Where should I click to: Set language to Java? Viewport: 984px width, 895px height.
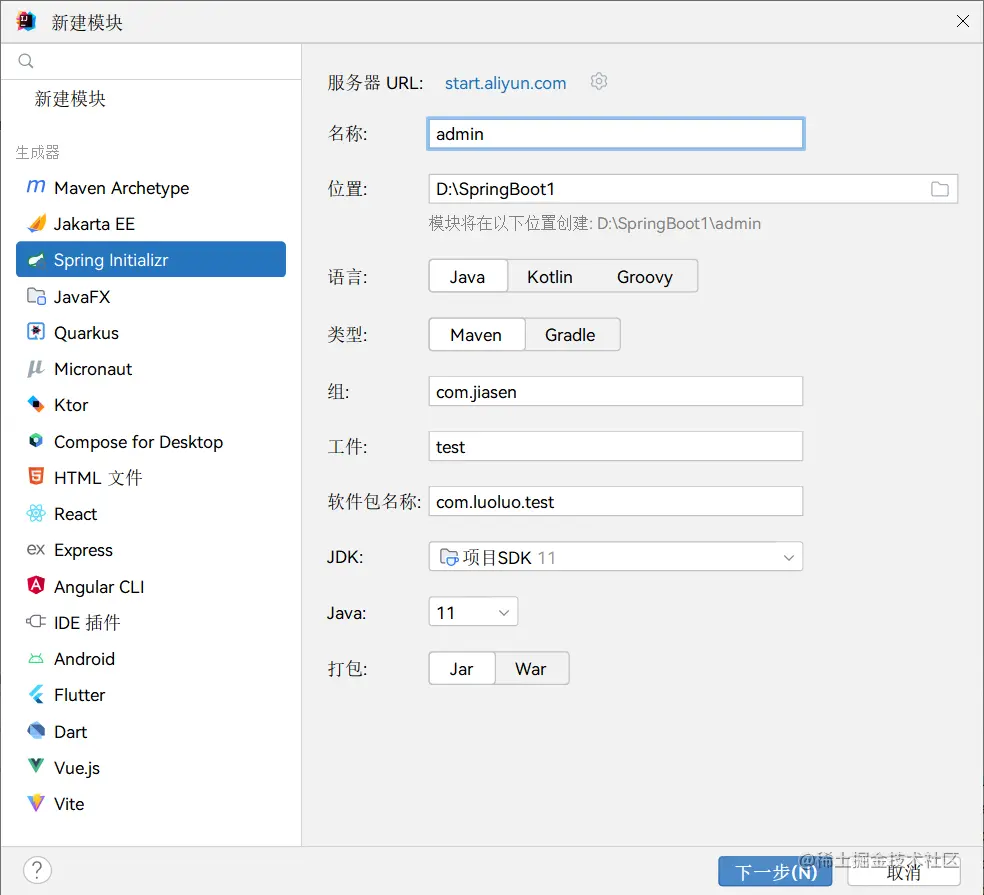tap(468, 277)
